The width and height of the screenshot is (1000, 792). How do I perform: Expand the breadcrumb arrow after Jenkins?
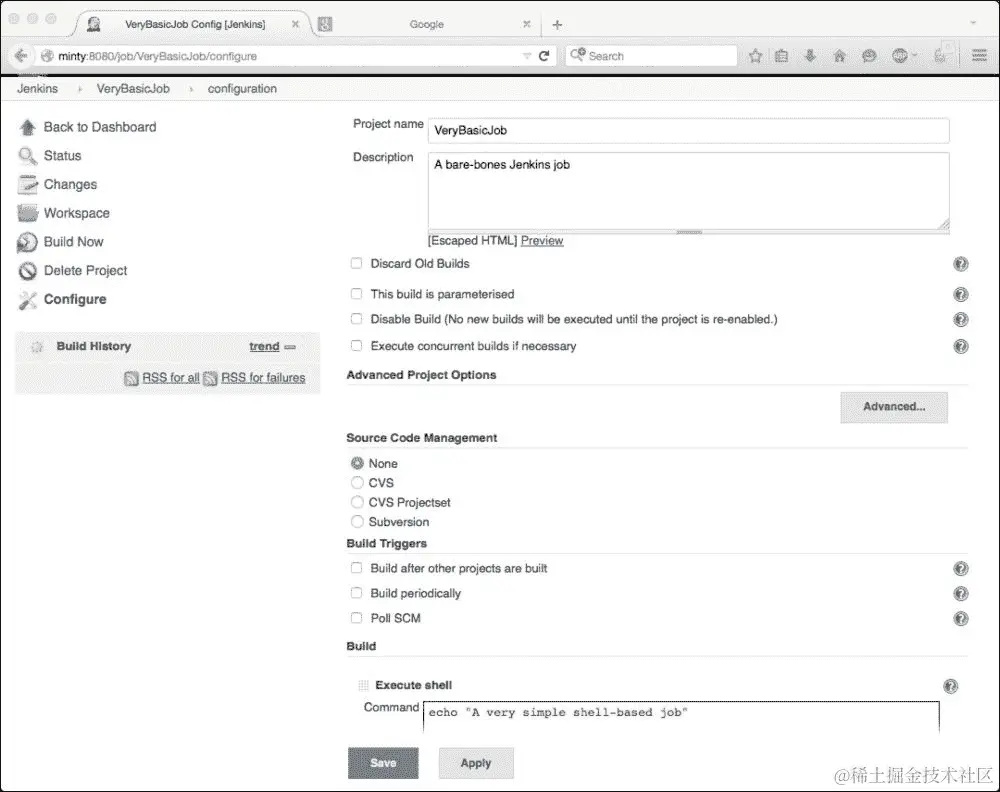click(80, 89)
